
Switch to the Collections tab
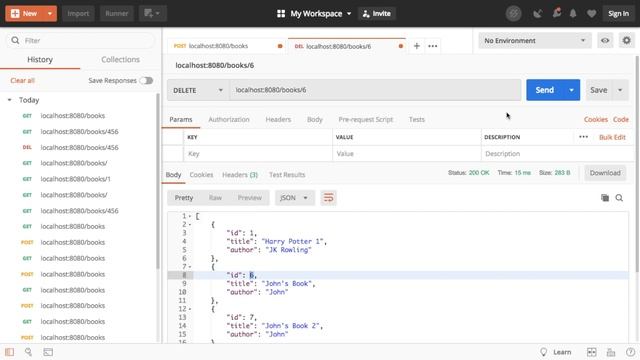(120, 60)
